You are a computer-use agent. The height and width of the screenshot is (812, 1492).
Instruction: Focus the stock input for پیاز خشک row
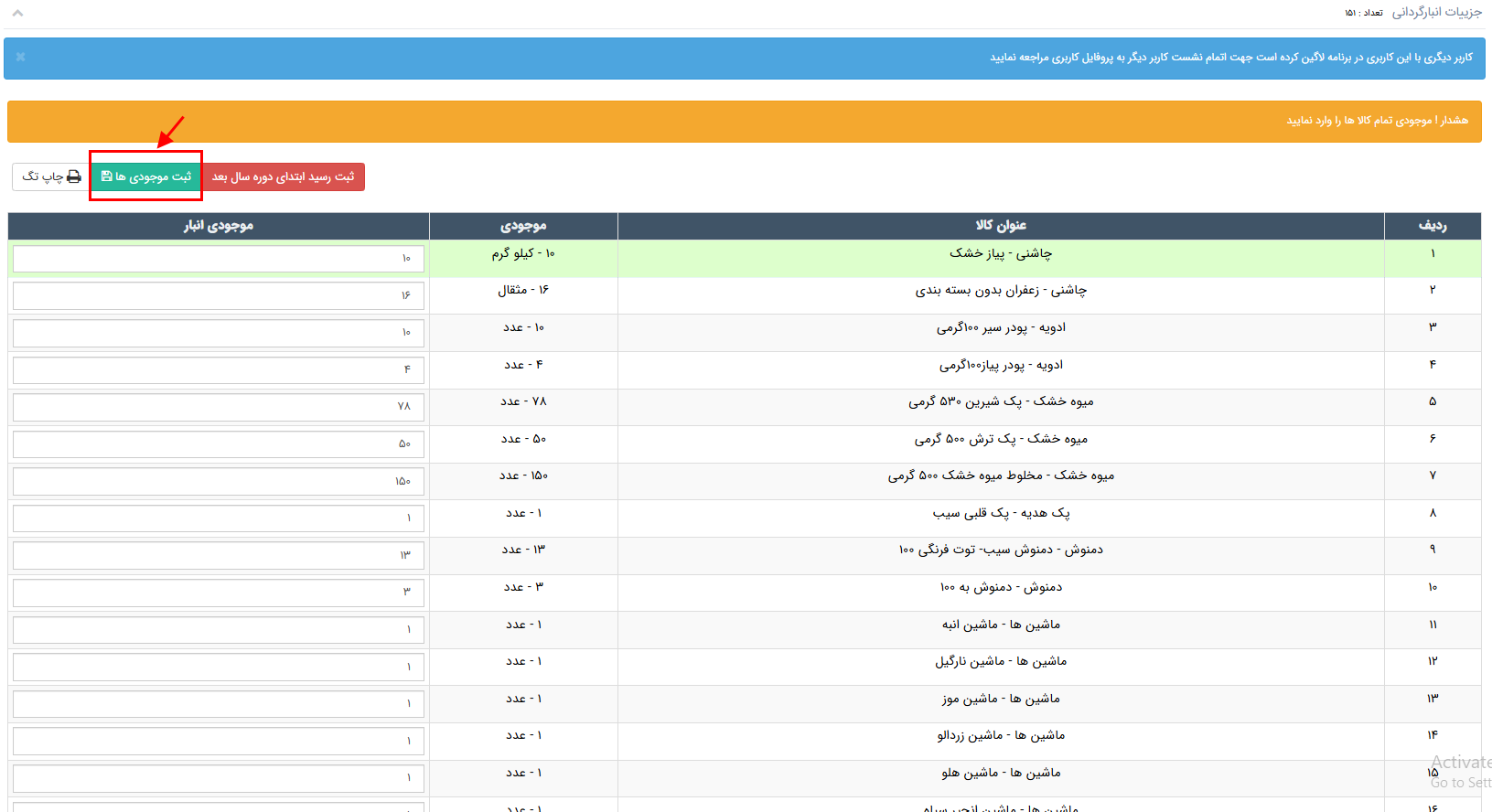pos(218,259)
